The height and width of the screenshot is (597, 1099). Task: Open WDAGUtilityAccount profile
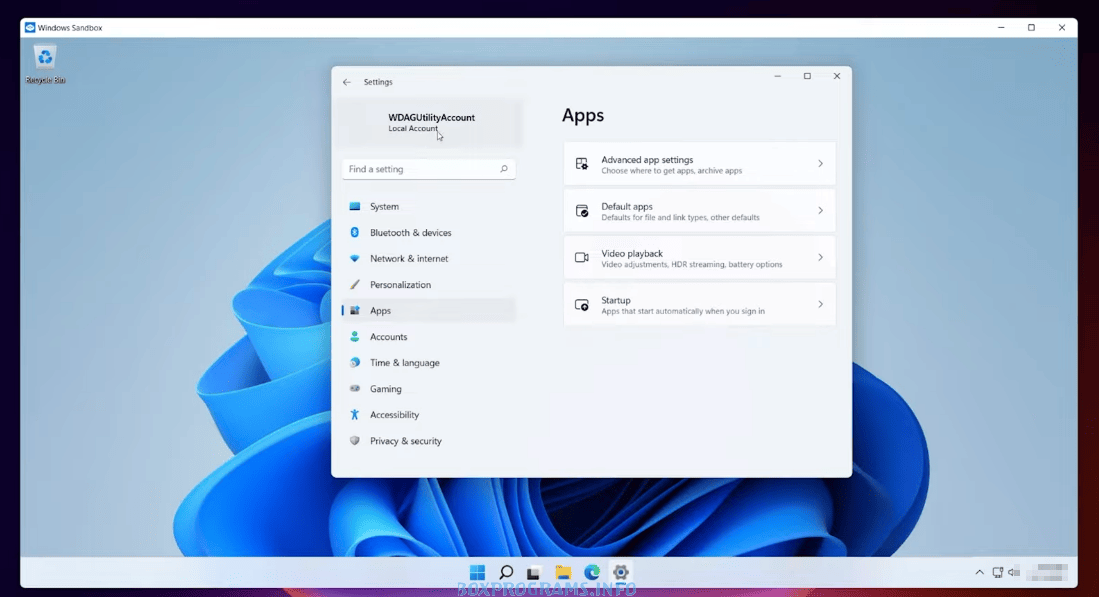430,122
